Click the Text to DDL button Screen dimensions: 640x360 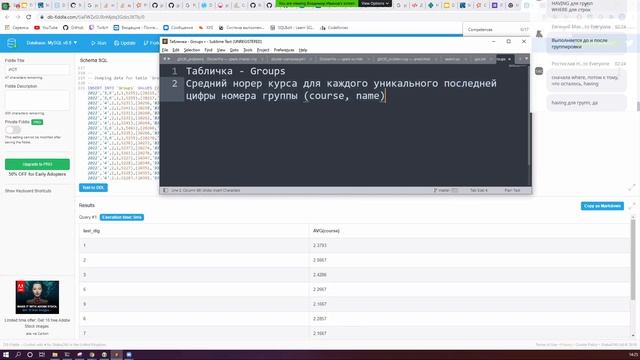click(x=93, y=188)
